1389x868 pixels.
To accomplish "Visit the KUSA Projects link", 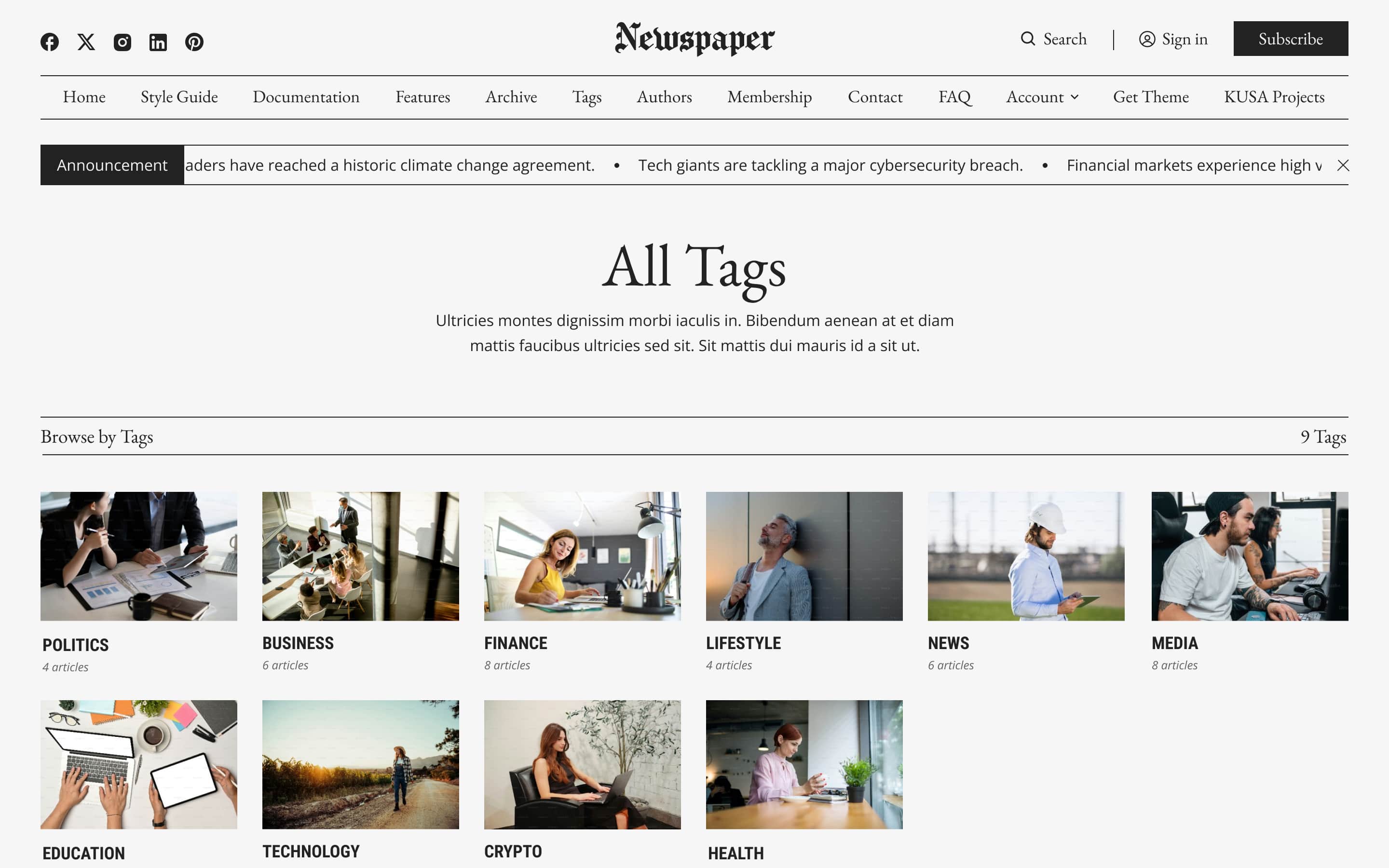I will pos(1274,97).
